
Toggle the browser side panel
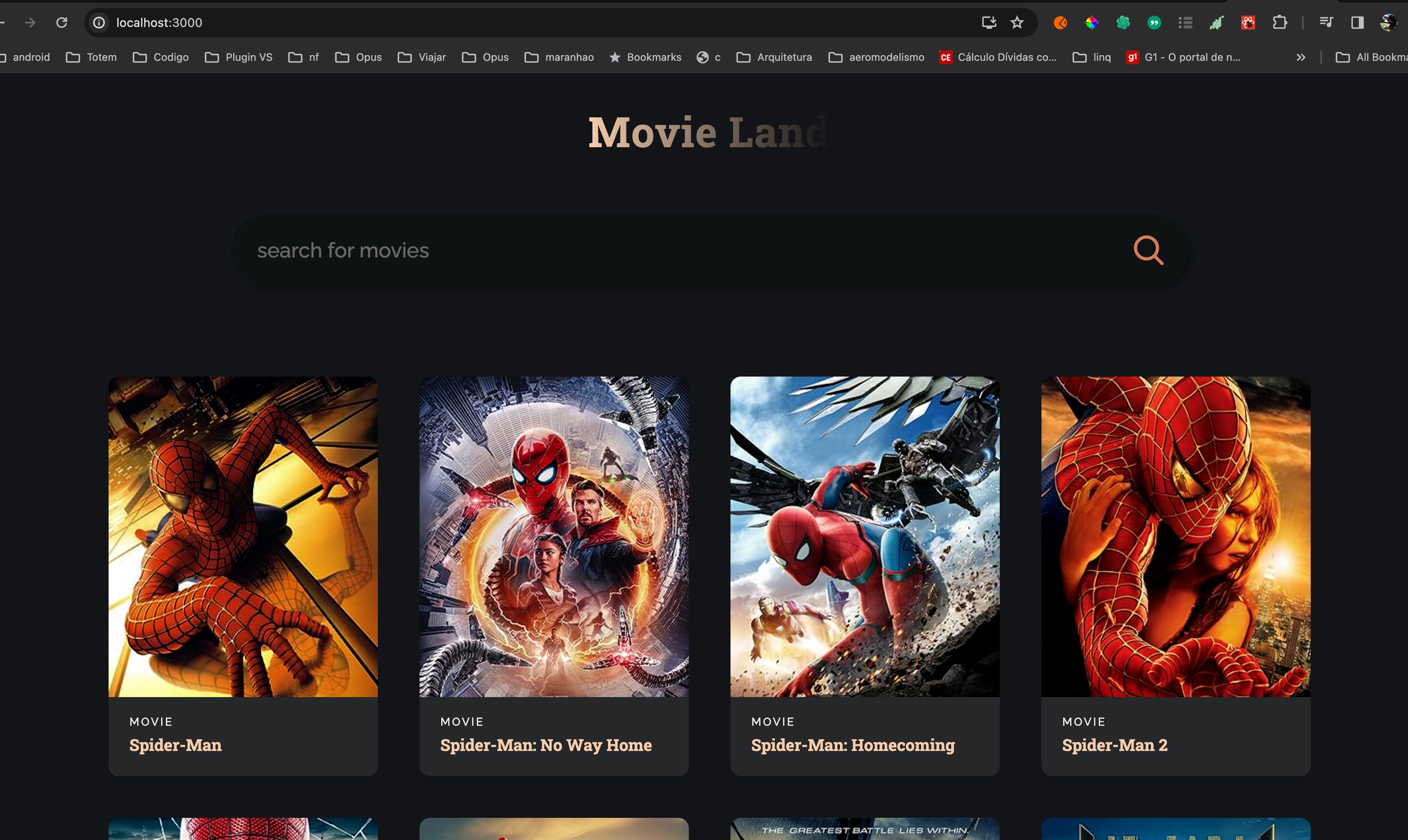click(1357, 23)
